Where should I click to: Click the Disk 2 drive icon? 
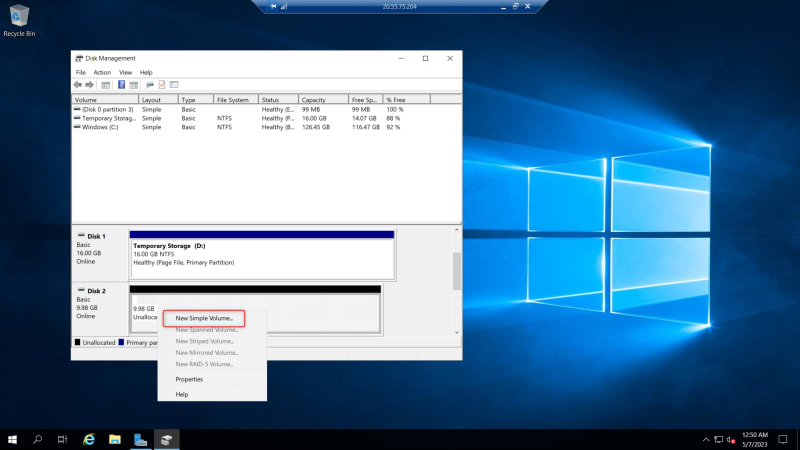tap(81, 290)
